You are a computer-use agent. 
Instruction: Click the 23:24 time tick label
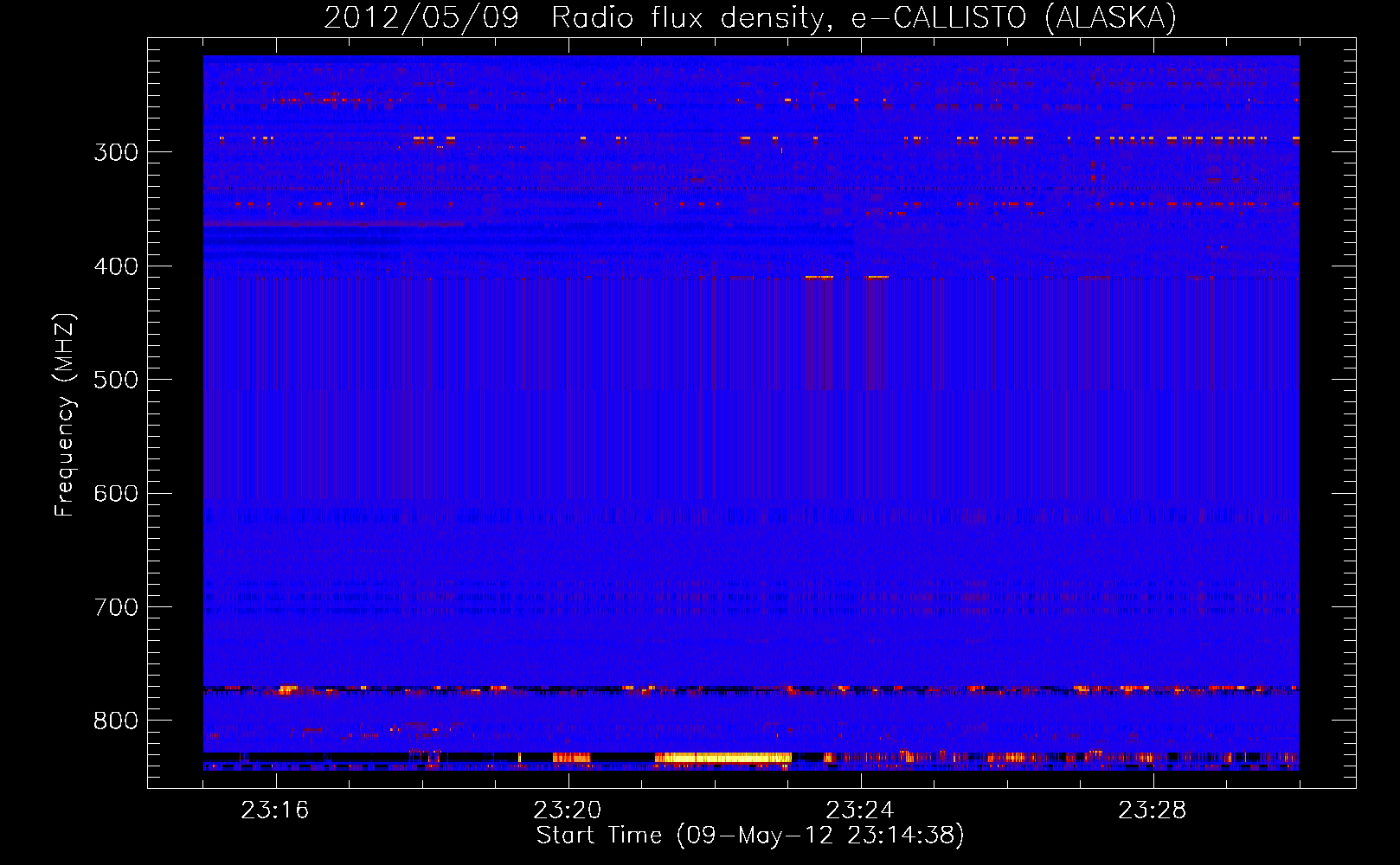tap(860, 811)
